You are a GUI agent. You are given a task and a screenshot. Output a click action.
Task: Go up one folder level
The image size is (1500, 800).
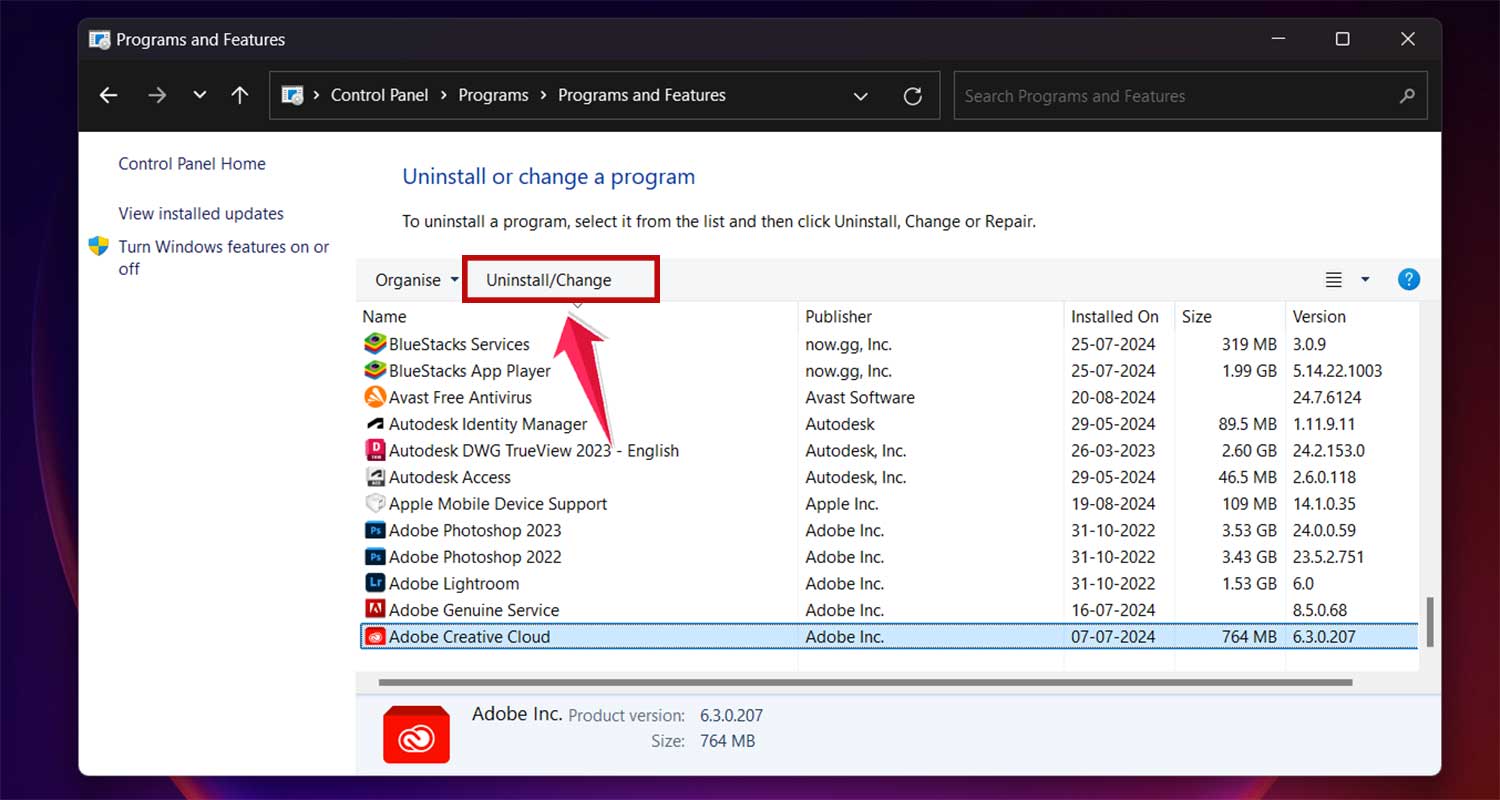coord(240,96)
